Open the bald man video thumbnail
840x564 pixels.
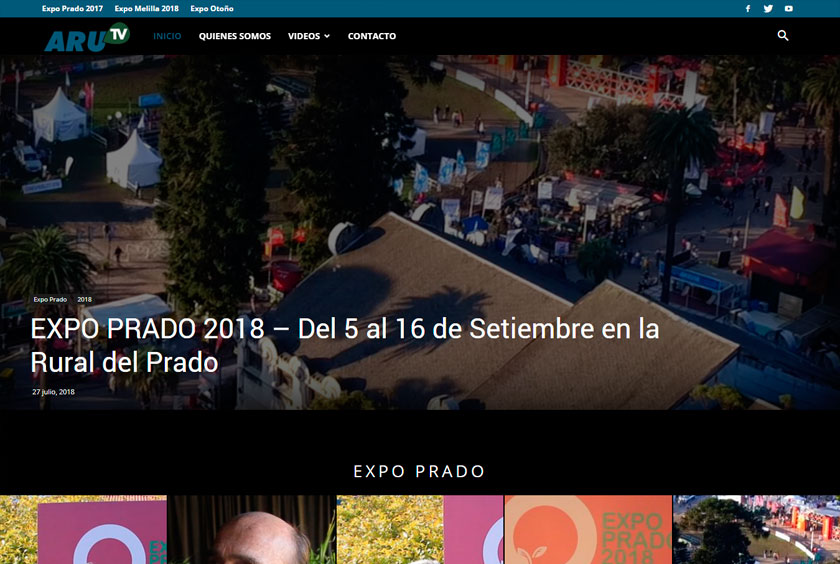[x=252, y=530]
